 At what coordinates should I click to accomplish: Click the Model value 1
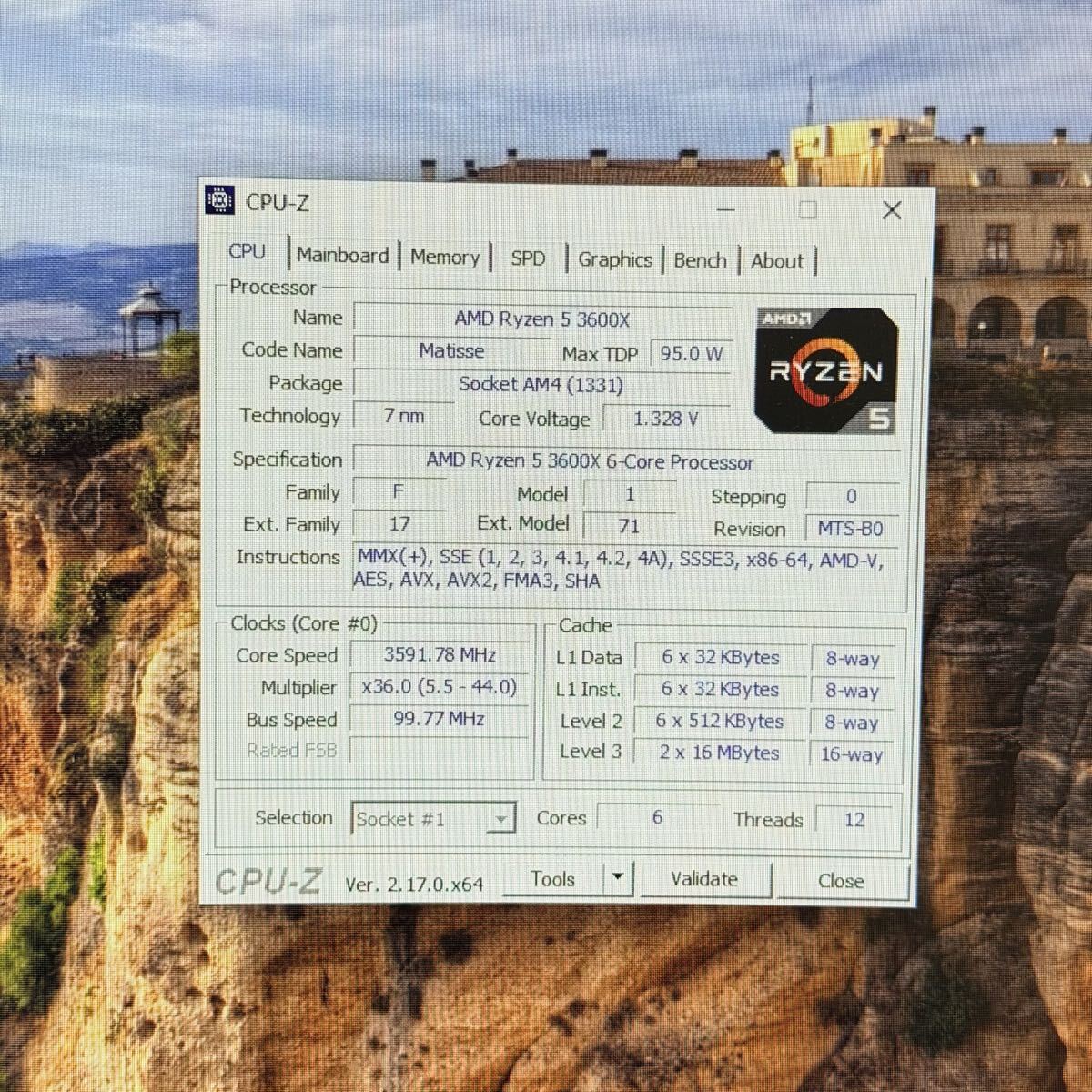point(629,495)
